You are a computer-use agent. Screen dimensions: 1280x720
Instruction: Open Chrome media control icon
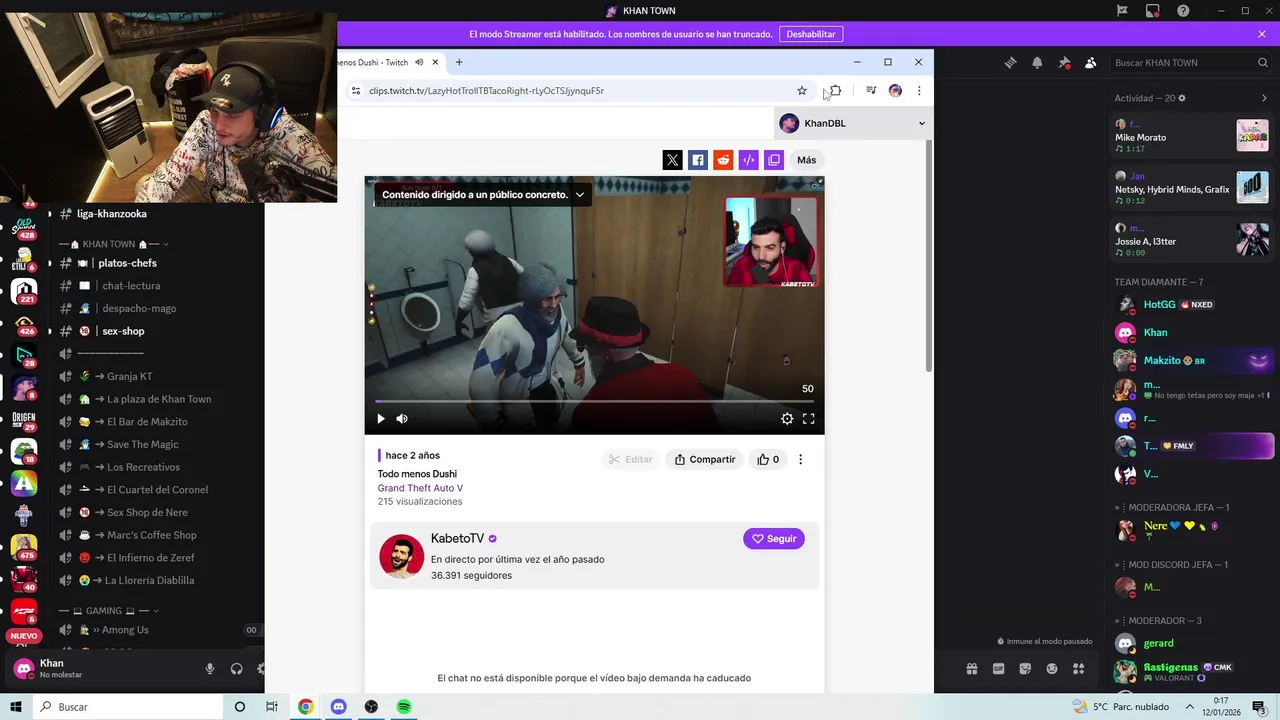pos(871,90)
